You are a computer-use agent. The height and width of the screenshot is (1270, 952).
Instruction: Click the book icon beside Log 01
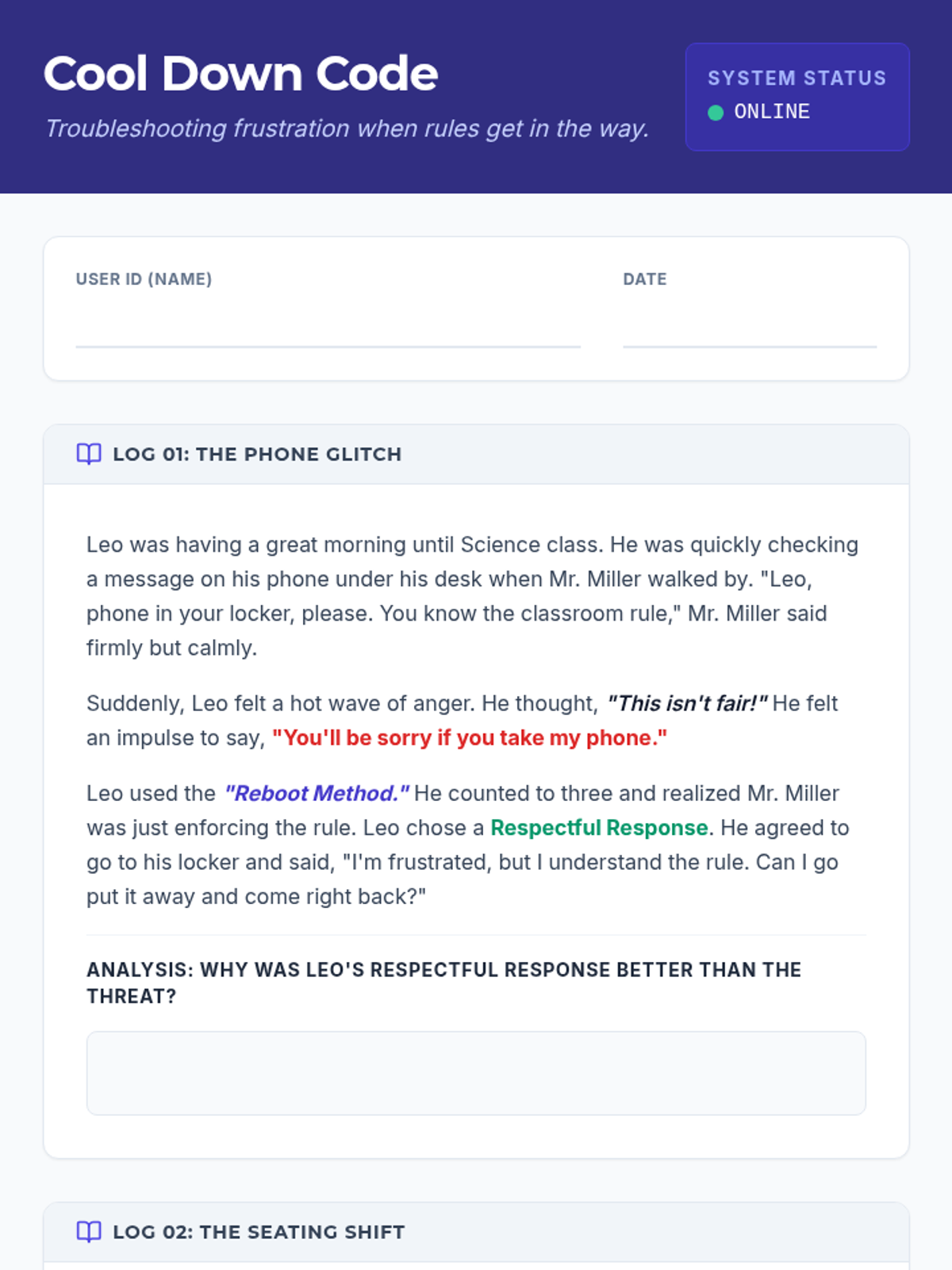(88, 454)
